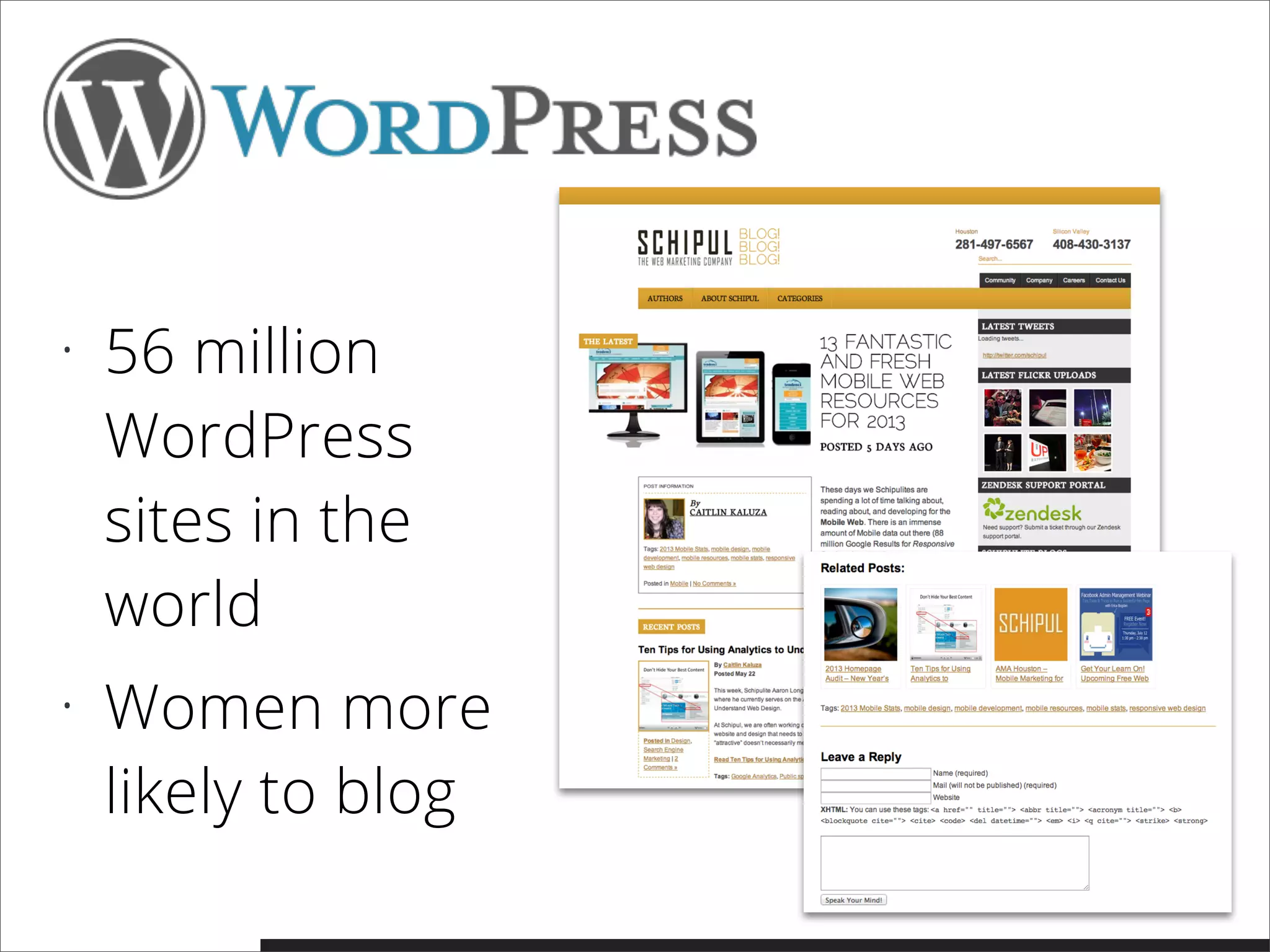Open the 13 Fantastic Mobile Web Resources headline

coord(885,381)
